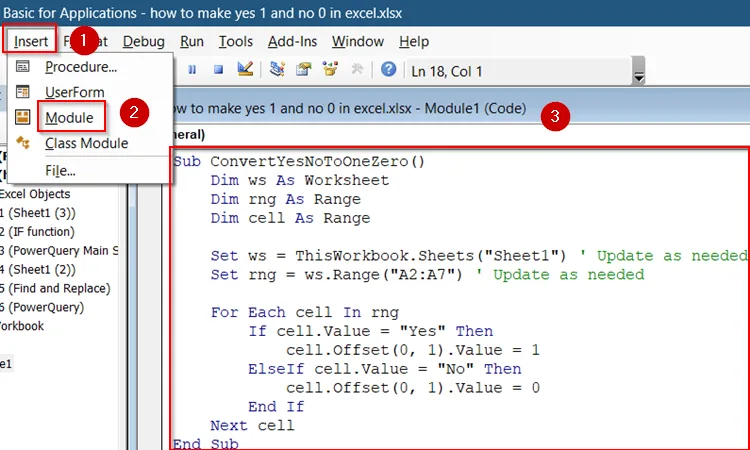Toggle Design Mode toolbar icon

(245, 69)
